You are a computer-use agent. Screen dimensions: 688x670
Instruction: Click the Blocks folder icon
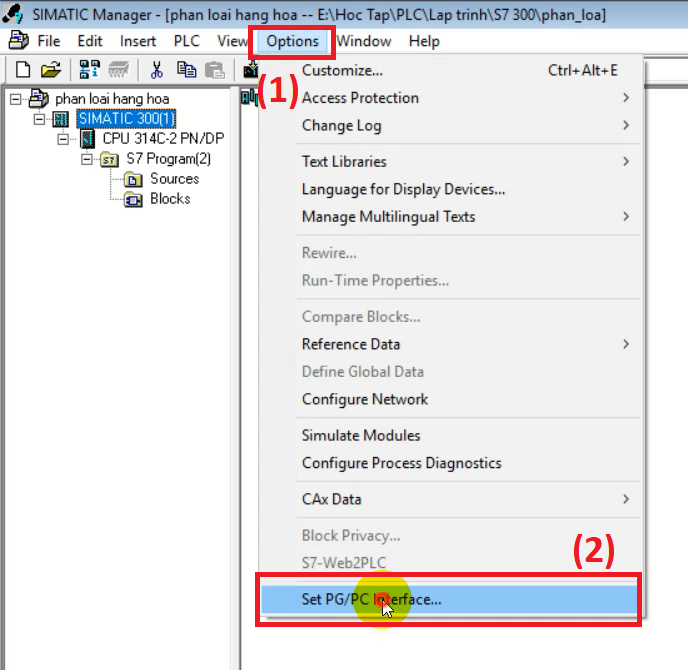[x=133, y=200]
